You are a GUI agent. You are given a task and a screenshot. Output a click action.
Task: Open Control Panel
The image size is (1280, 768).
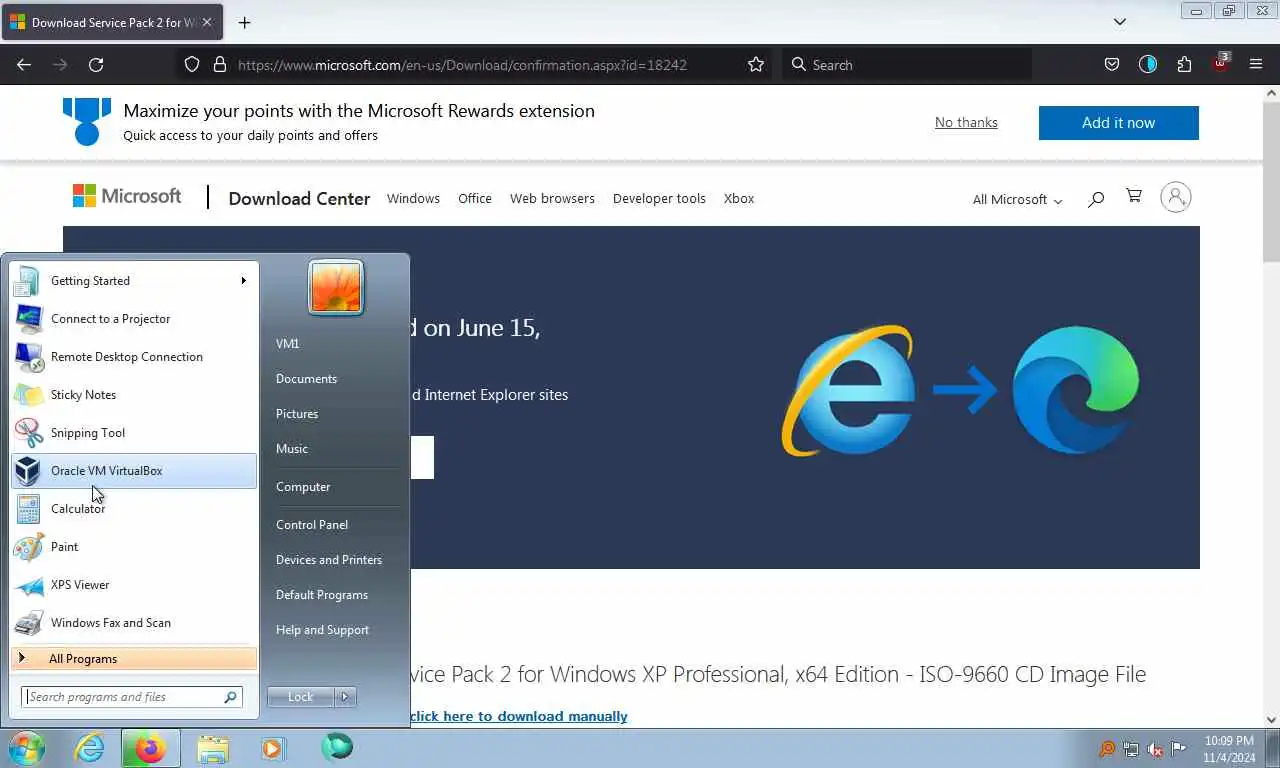tap(312, 525)
